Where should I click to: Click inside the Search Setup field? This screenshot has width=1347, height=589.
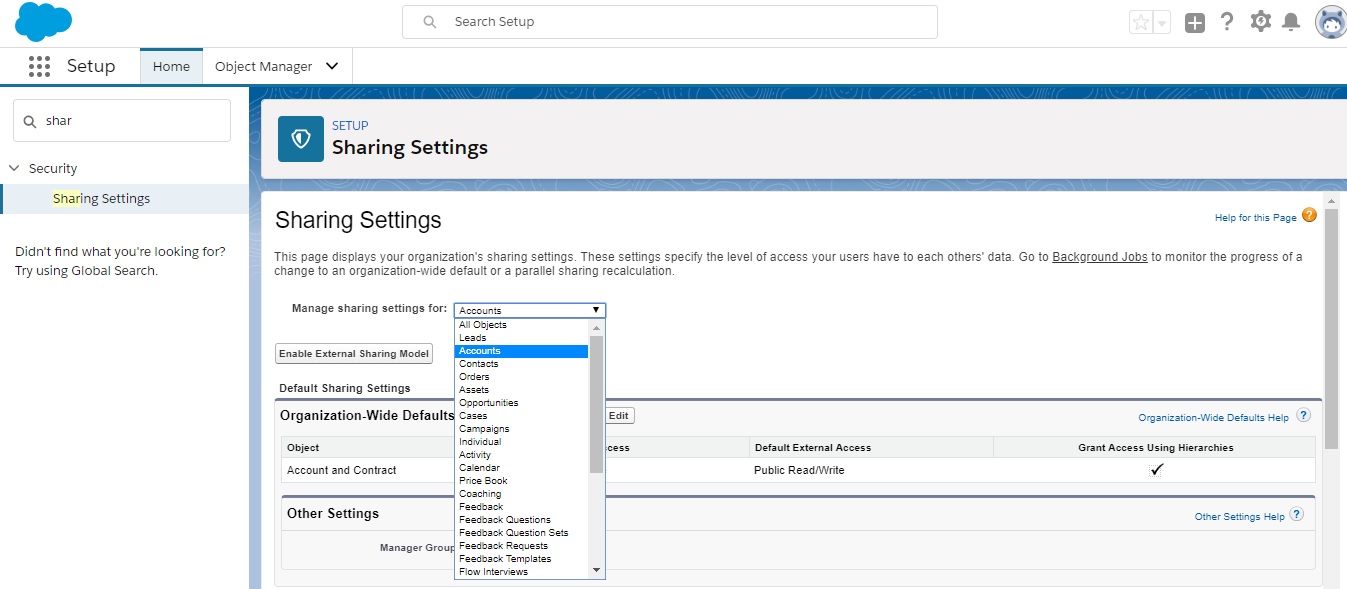click(670, 21)
